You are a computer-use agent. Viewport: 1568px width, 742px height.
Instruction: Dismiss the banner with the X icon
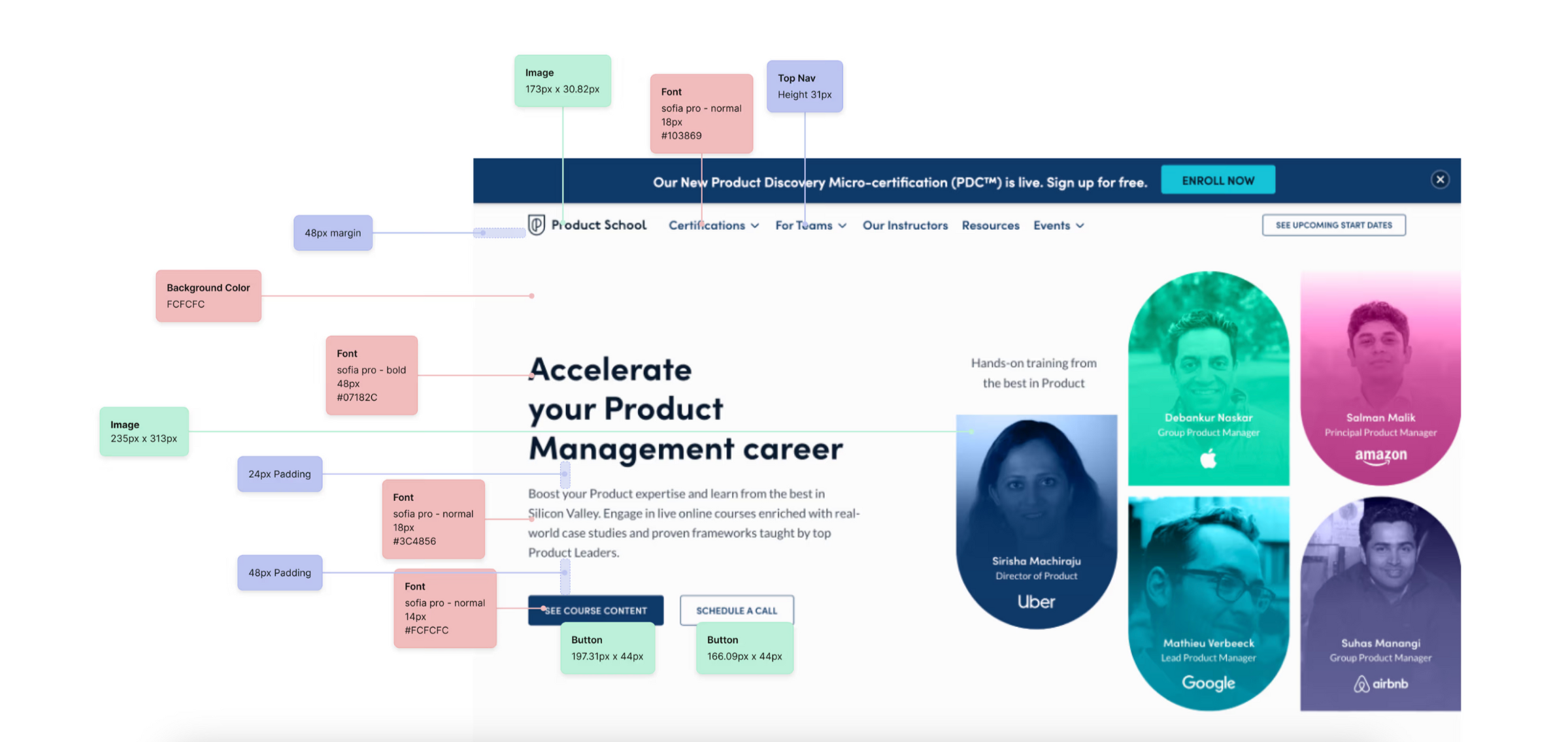[x=1439, y=180]
